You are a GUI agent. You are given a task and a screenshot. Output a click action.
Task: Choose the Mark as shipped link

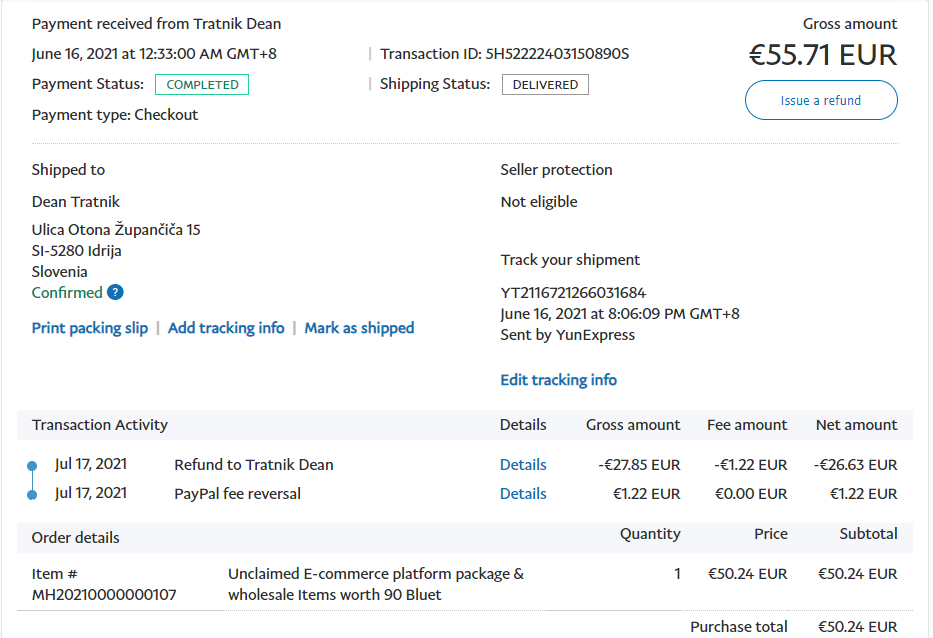point(359,328)
